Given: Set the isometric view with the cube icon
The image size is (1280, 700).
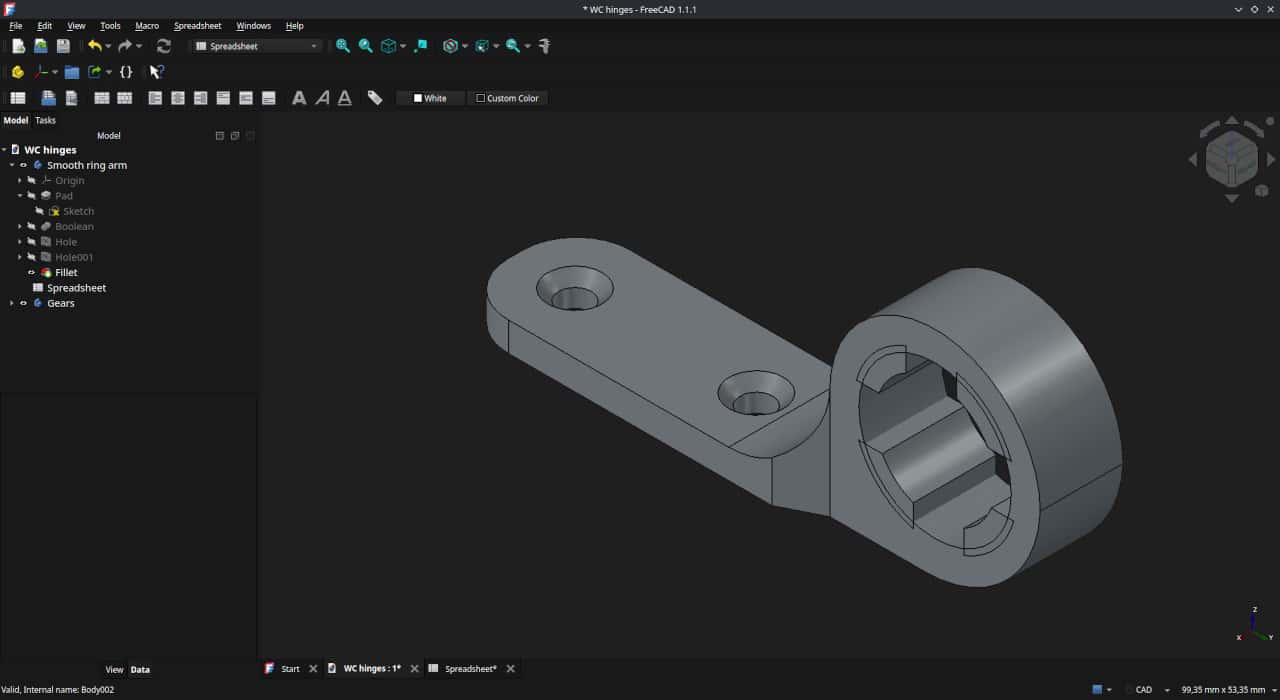Looking at the screenshot, I should pyautogui.click(x=388, y=46).
